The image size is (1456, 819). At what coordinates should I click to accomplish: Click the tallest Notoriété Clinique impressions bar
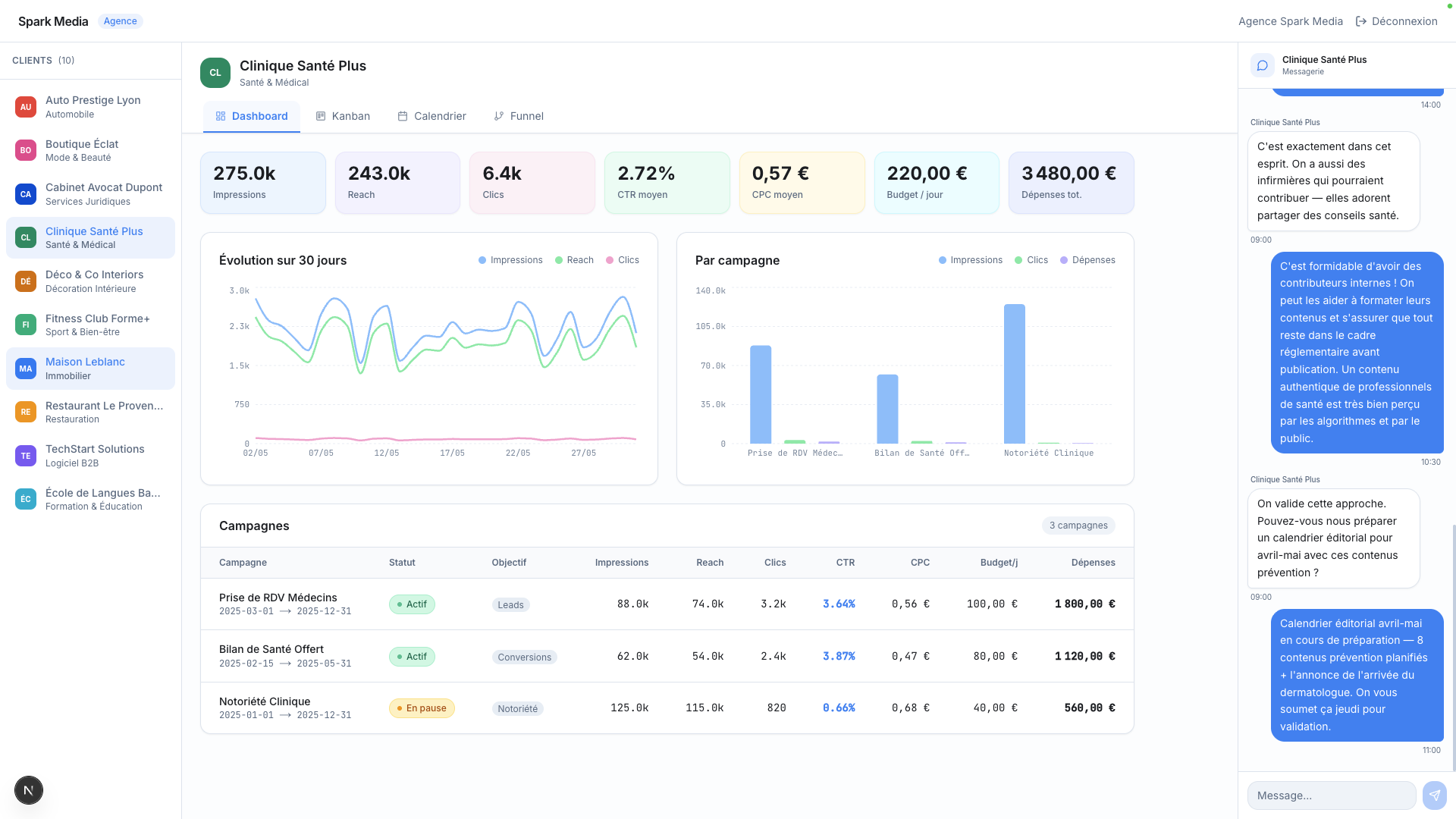[x=1014, y=373]
